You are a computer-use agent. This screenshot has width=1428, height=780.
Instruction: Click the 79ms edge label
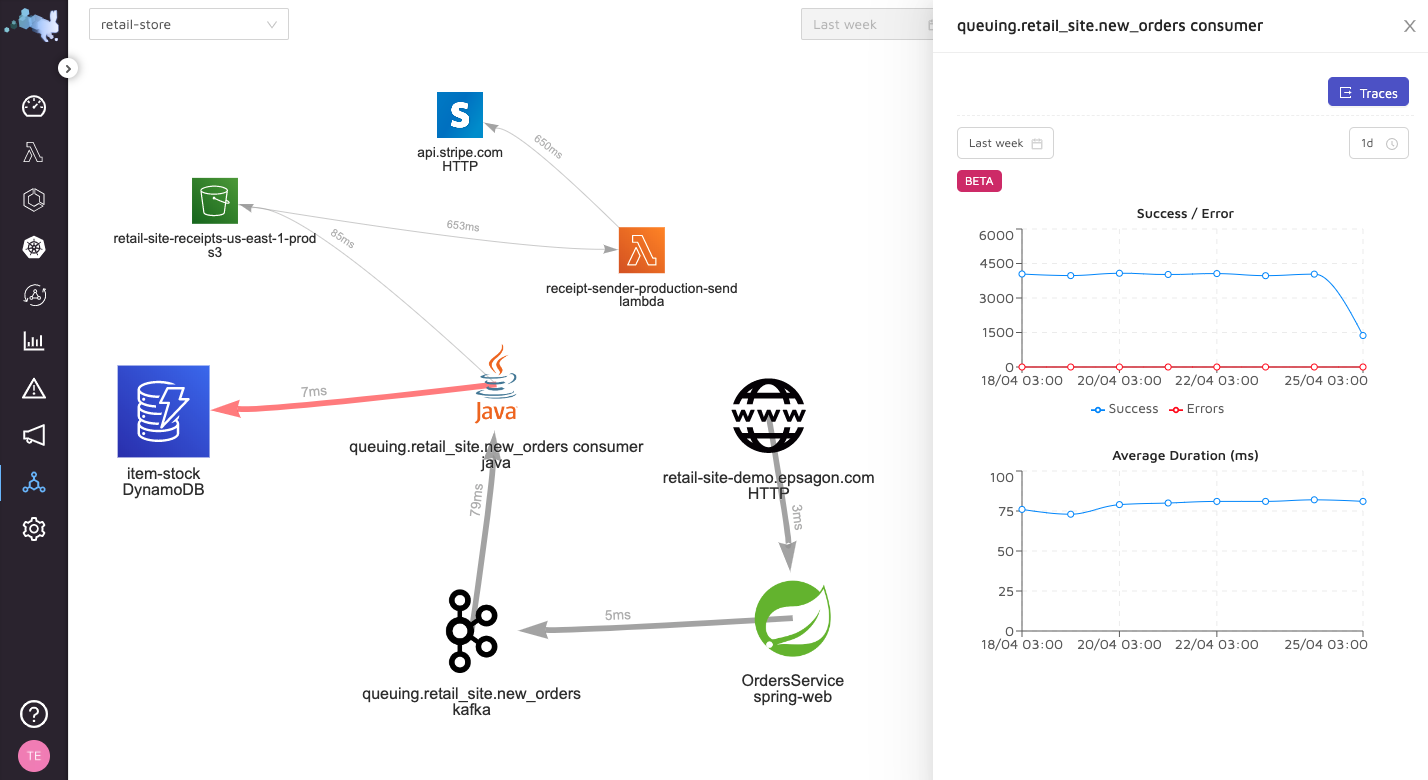(477, 500)
